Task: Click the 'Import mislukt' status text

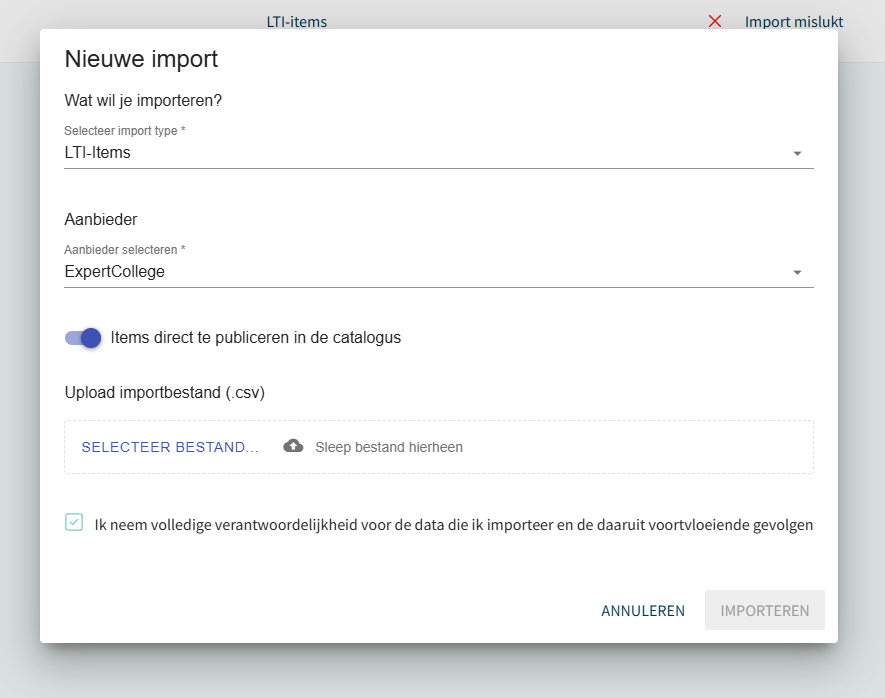Action: coord(793,21)
